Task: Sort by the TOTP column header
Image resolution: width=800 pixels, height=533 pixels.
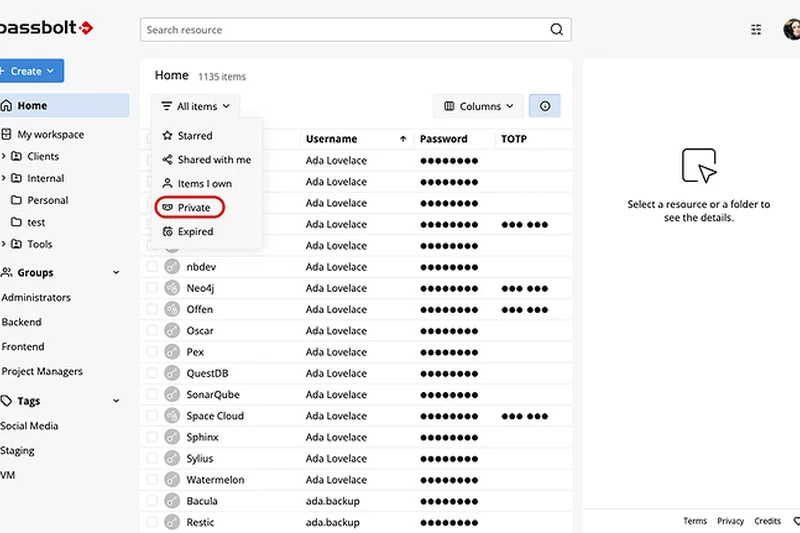Action: pyautogui.click(x=514, y=139)
